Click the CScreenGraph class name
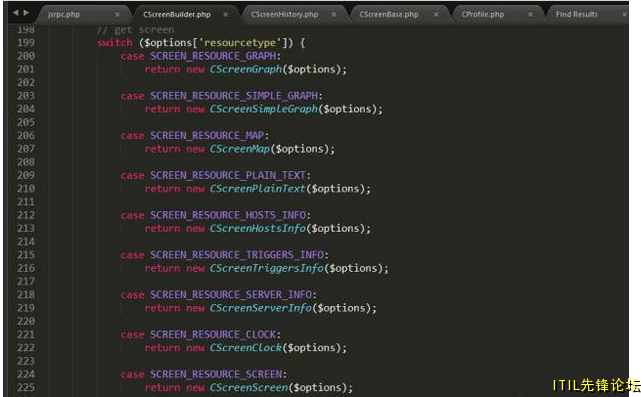This screenshot has height=397, width=641. [x=246, y=70]
